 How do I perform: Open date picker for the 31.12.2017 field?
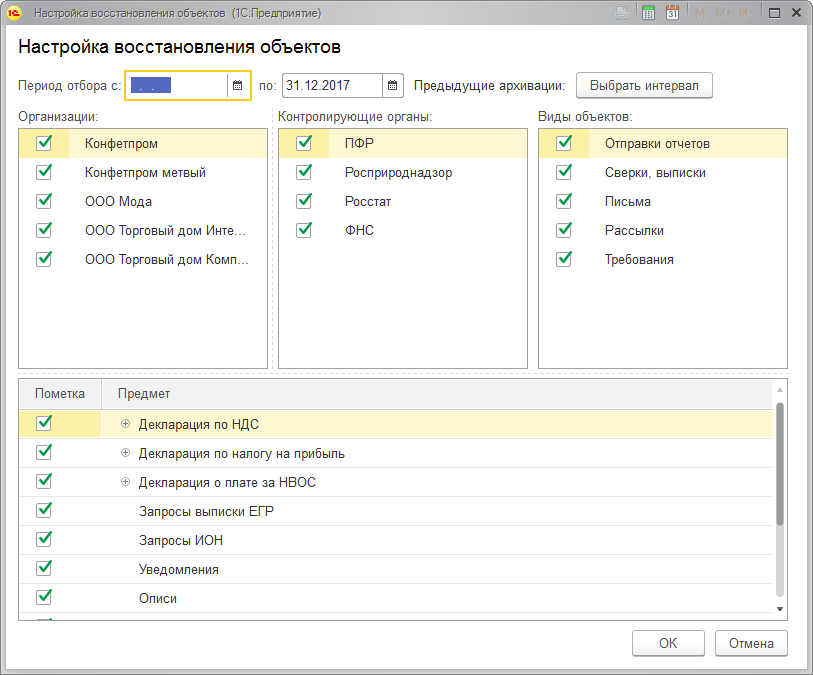click(393, 86)
